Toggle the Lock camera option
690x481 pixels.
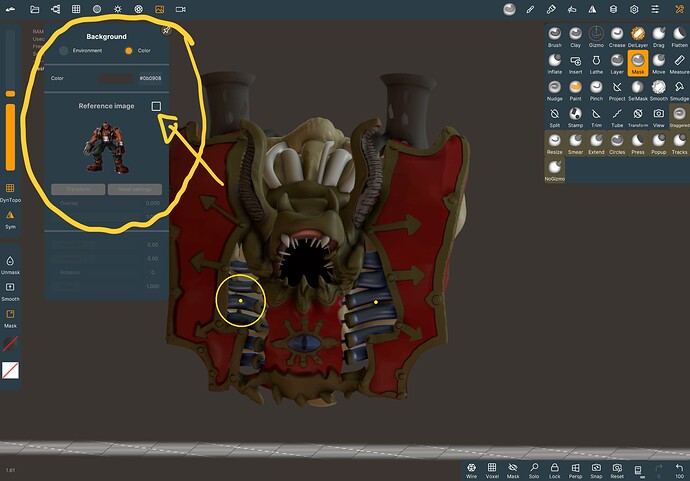click(554, 470)
